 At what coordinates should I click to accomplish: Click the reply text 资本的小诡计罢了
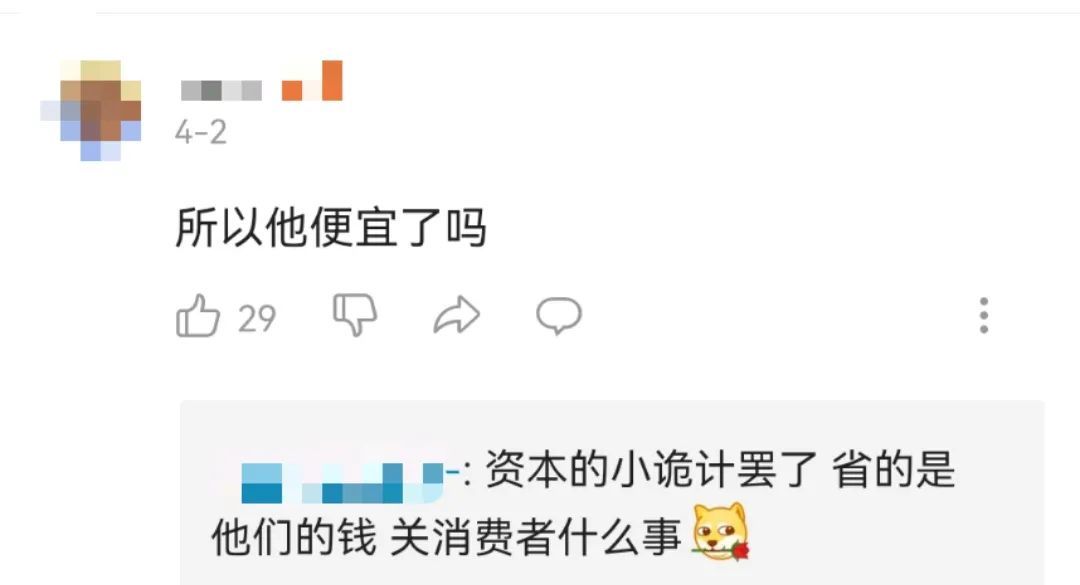[x=651, y=470]
